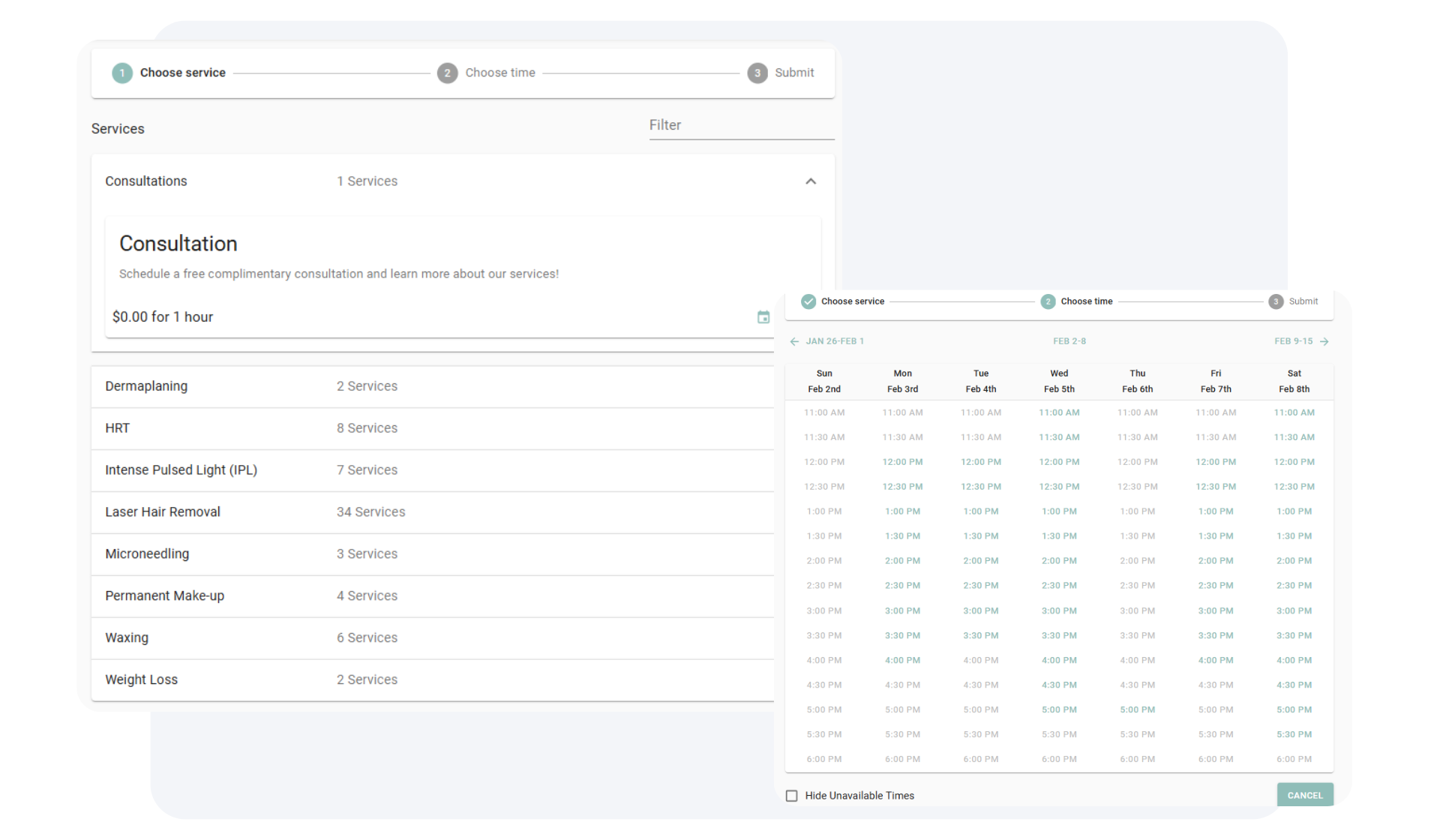The height and width of the screenshot is (840, 1440).
Task: Click '1 Services' count in Consultations row
Action: (x=367, y=181)
